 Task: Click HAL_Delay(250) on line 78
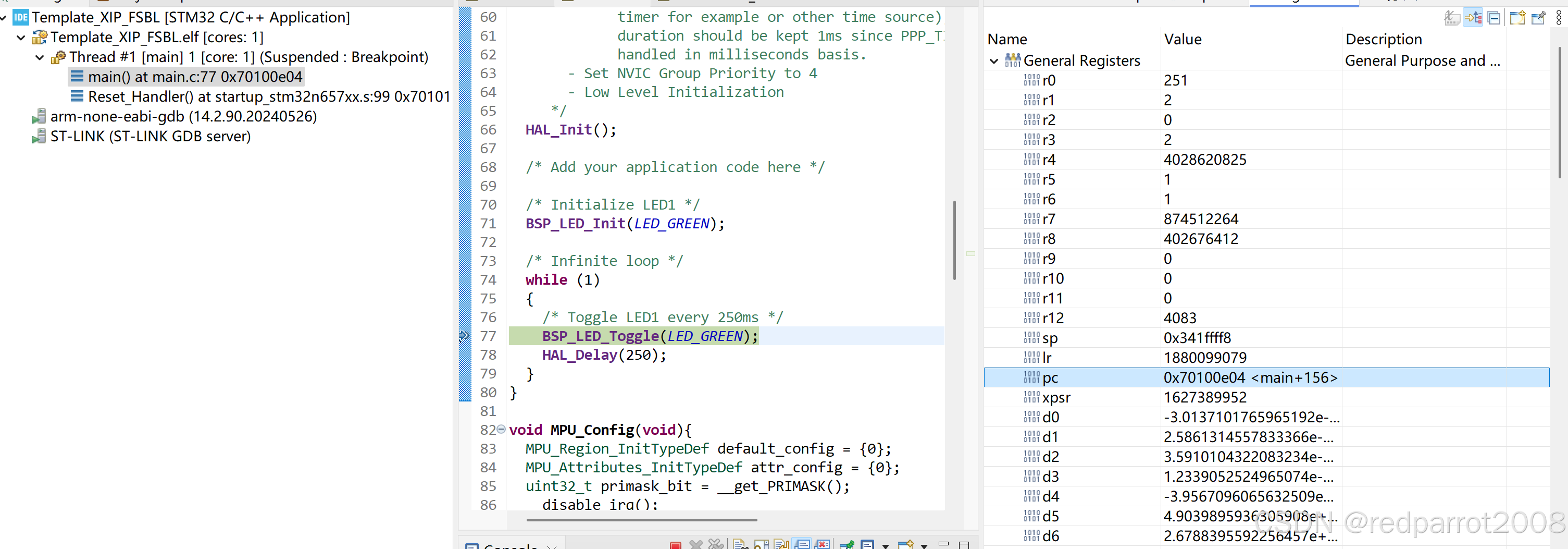tap(604, 355)
